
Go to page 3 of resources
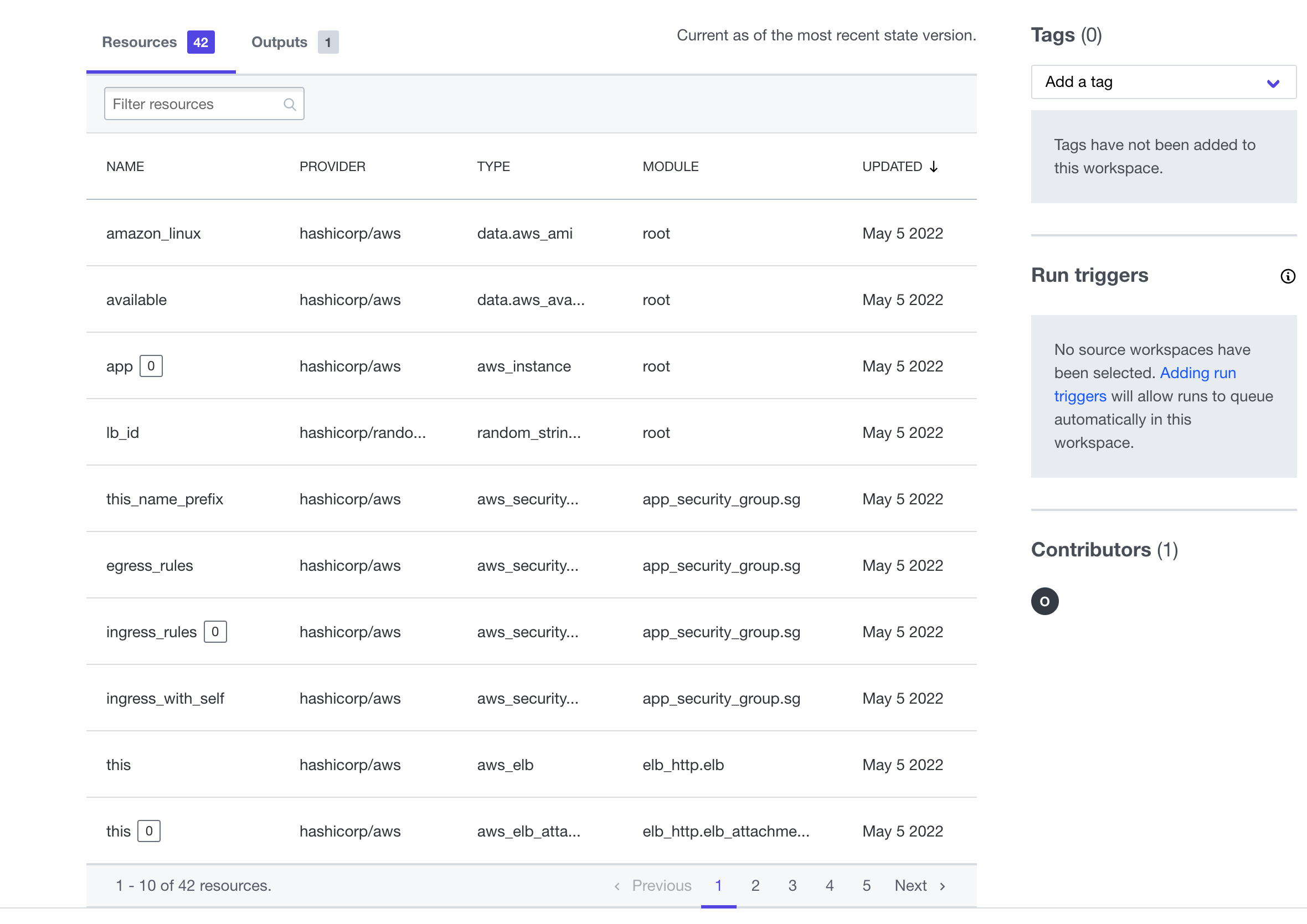tap(792, 885)
